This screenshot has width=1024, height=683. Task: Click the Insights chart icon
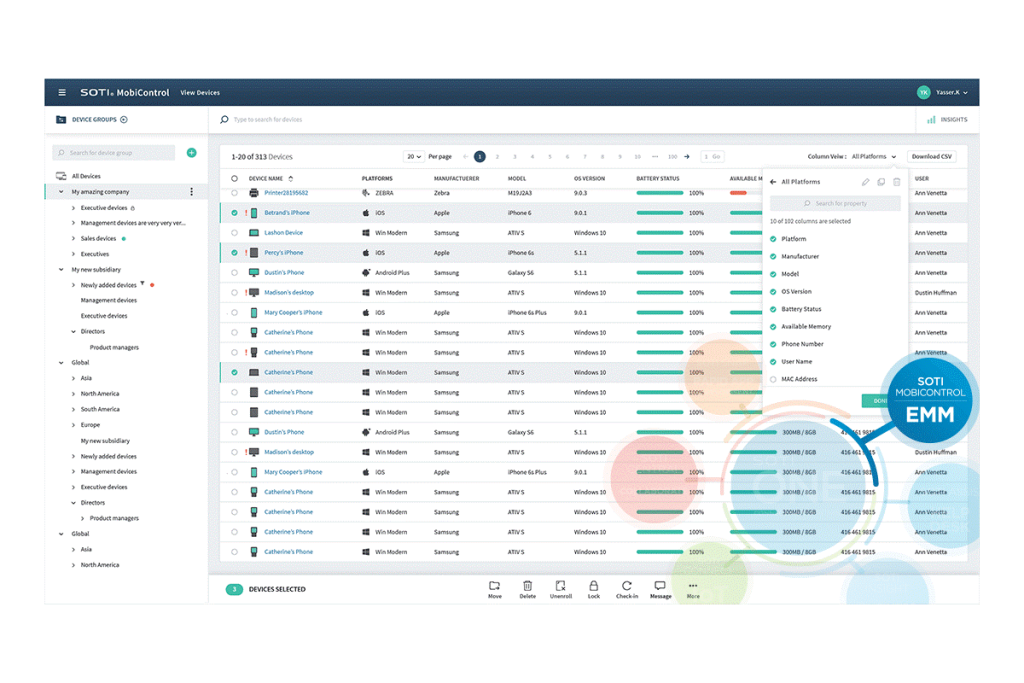(931, 119)
